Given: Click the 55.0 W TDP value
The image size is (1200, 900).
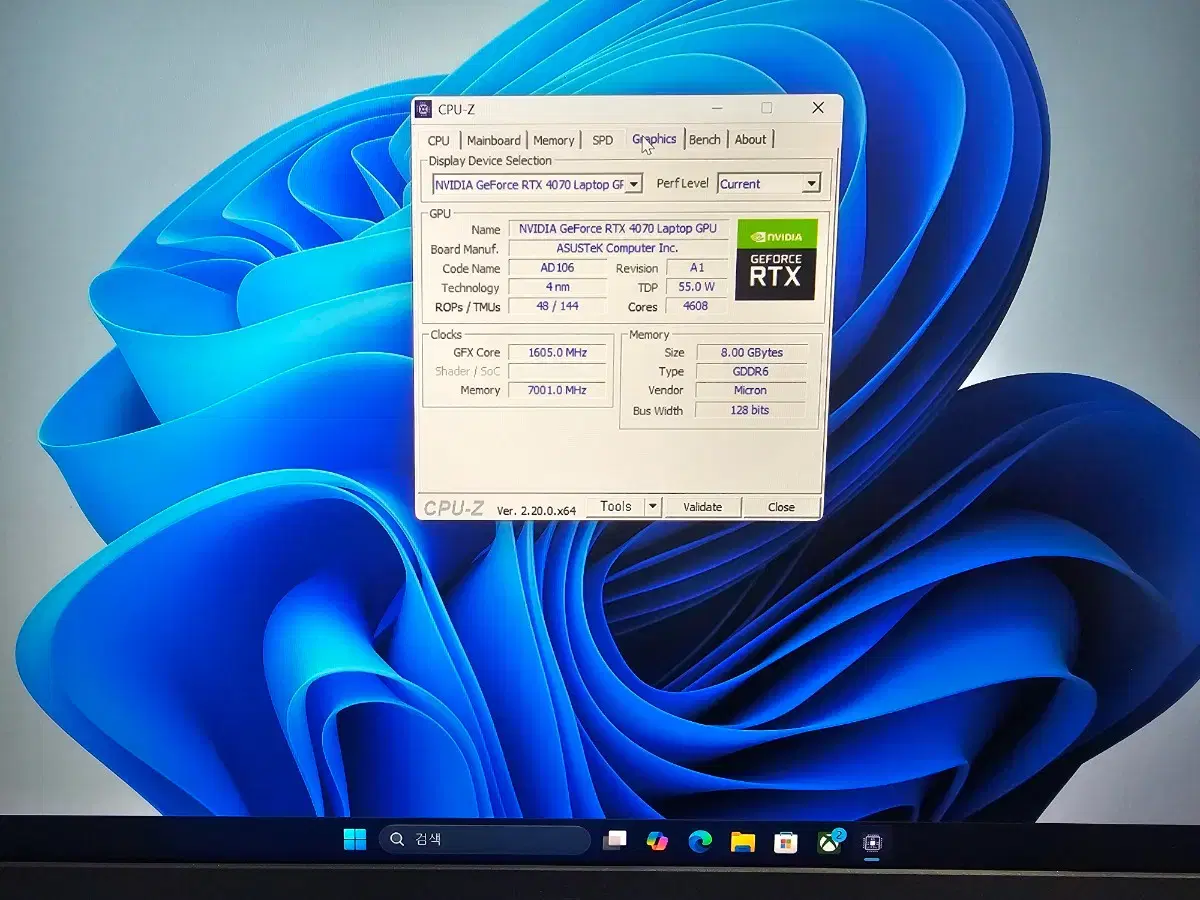Looking at the screenshot, I should tap(697, 287).
